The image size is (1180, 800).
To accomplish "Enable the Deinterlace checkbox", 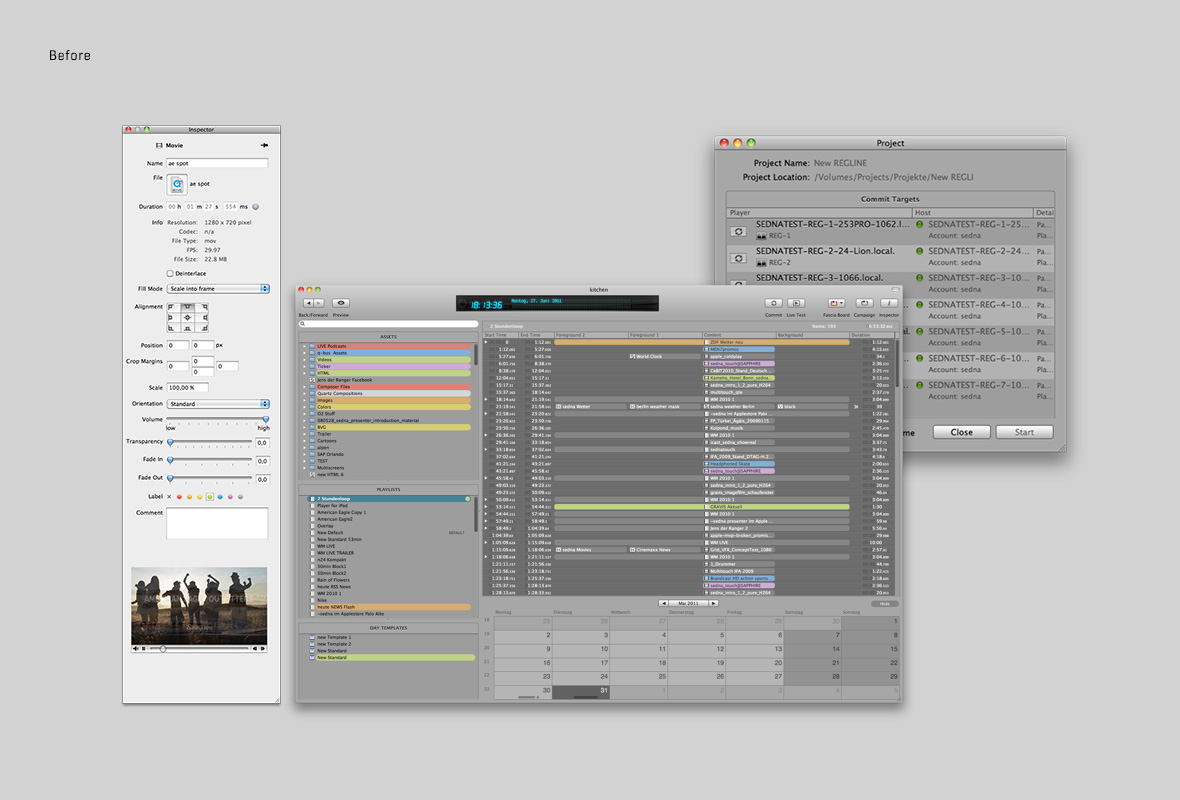I will pyautogui.click(x=170, y=273).
